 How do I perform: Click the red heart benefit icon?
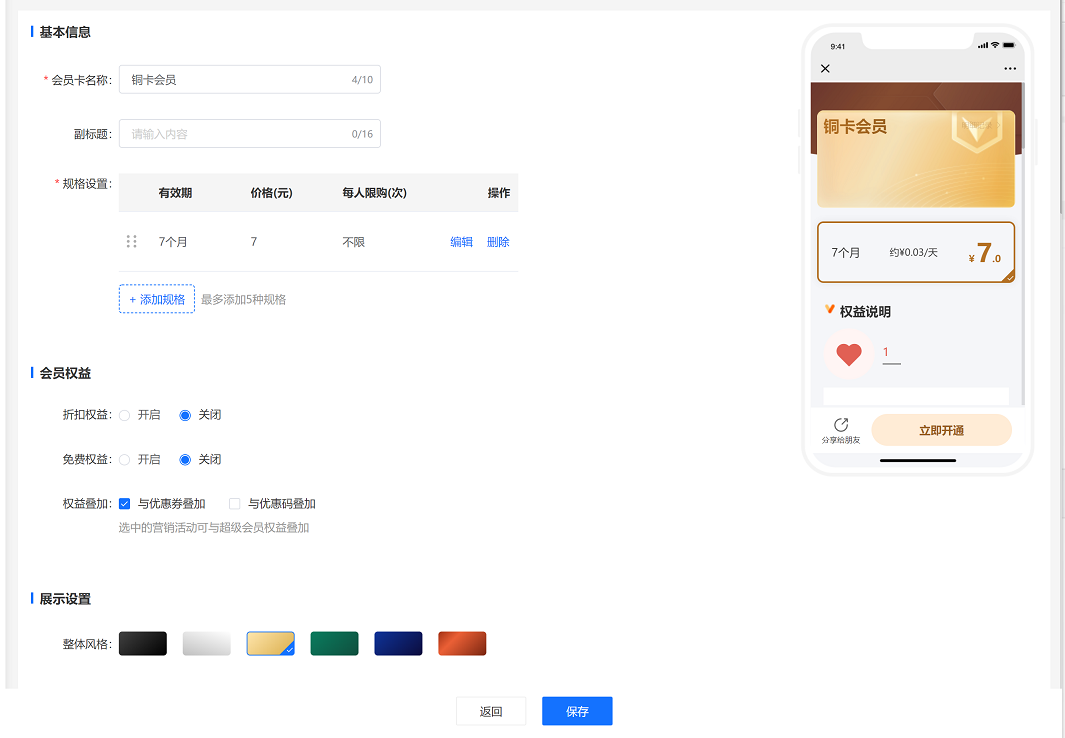848,354
